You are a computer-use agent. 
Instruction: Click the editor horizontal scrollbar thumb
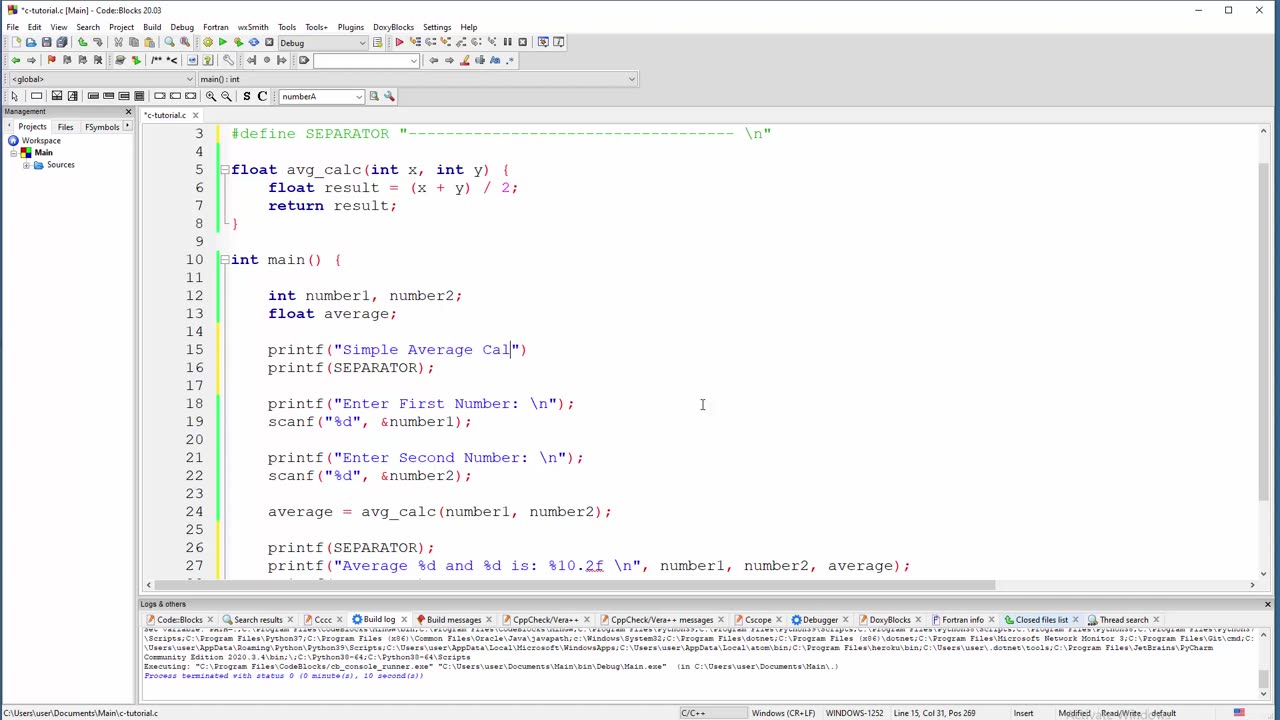[x=577, y=585]
